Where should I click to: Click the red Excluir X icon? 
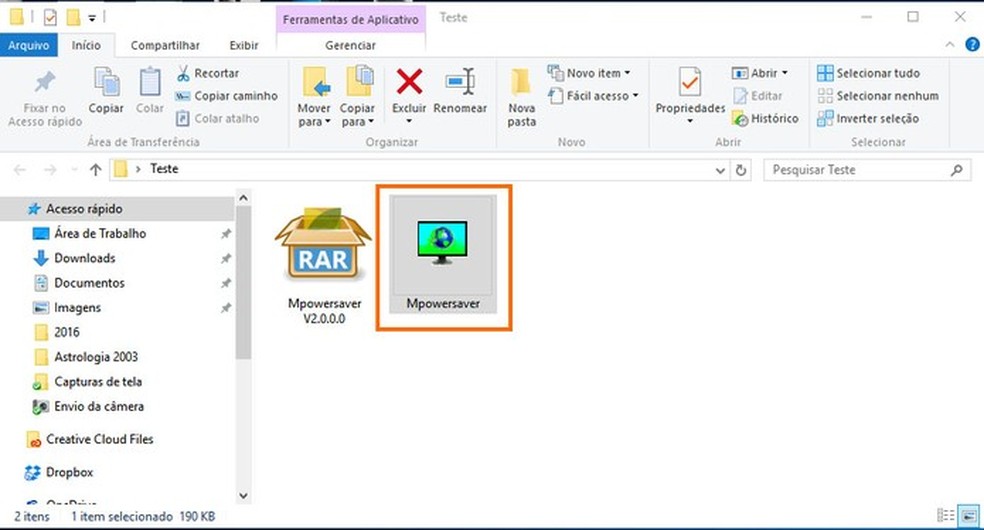409,82
